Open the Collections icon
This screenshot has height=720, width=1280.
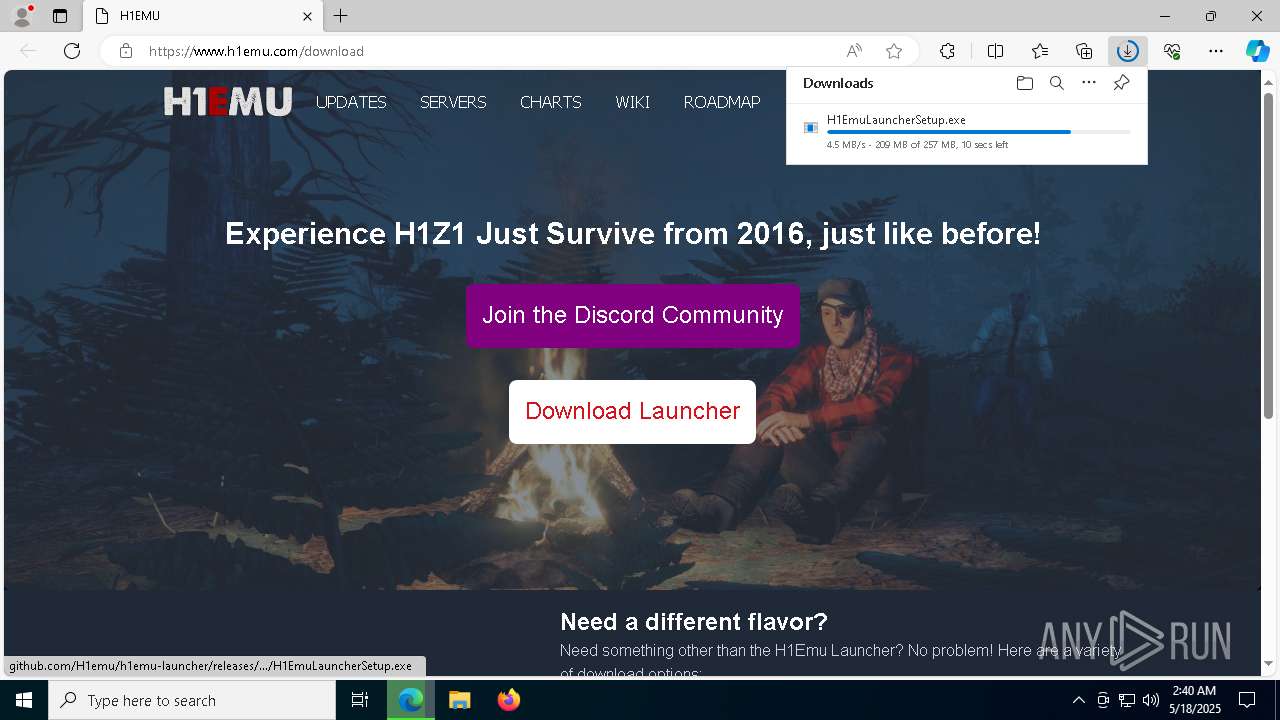coord(1084,51)
